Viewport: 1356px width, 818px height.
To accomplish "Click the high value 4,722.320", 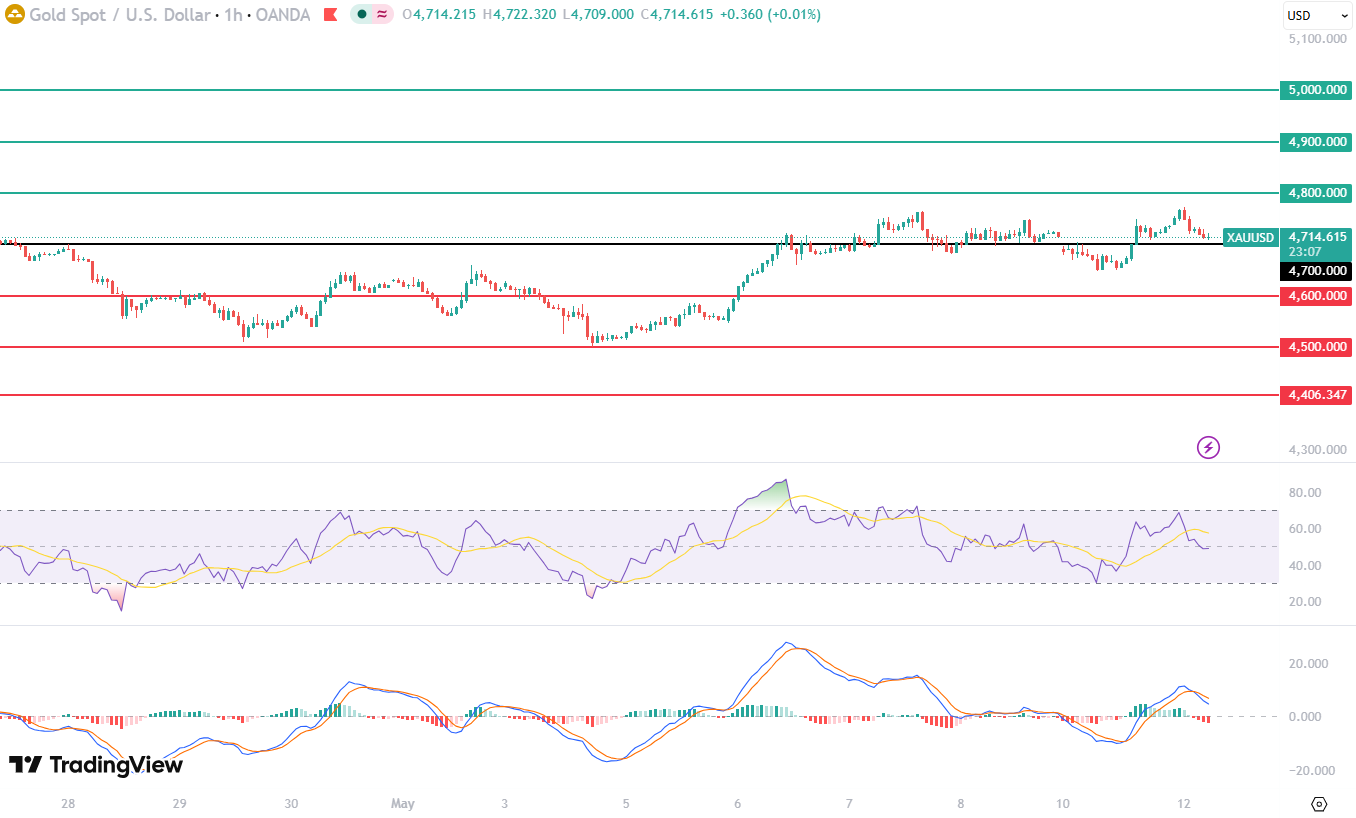I will coord(525,15).
